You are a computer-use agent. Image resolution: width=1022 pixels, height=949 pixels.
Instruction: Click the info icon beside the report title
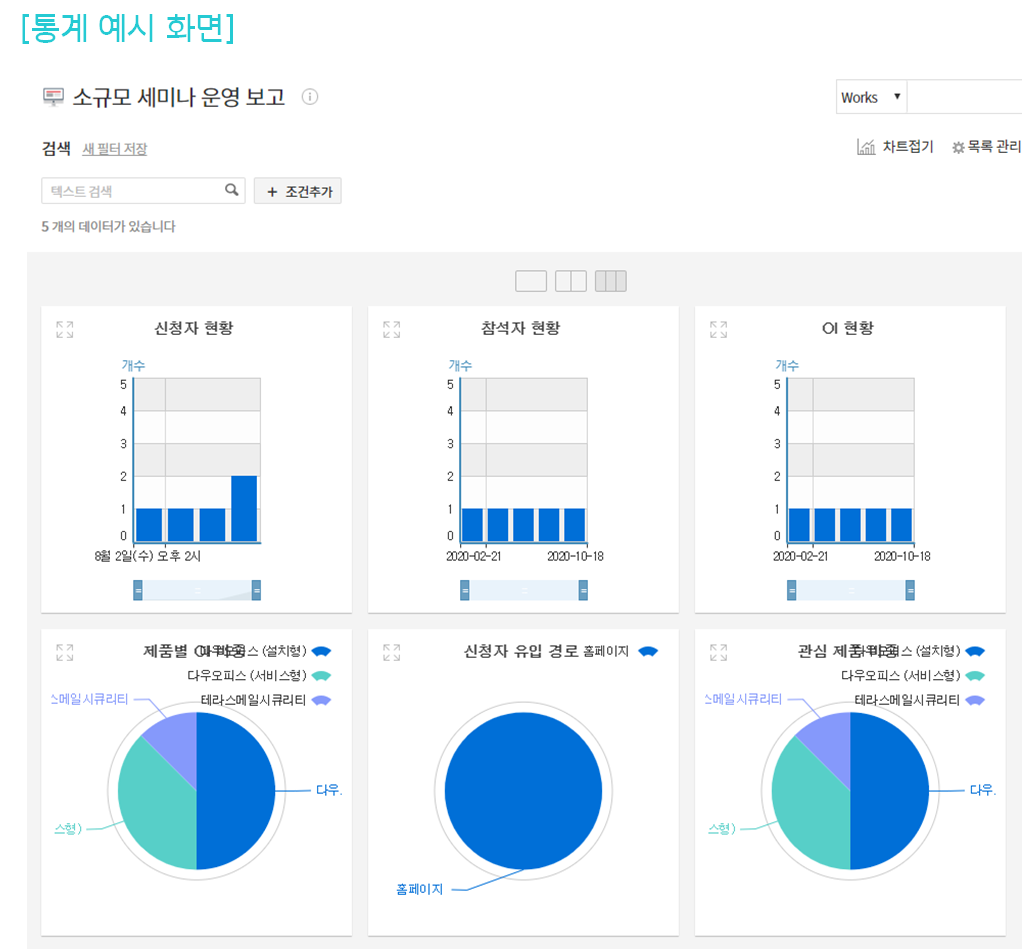pyautogui.click(x=310, y=97)
